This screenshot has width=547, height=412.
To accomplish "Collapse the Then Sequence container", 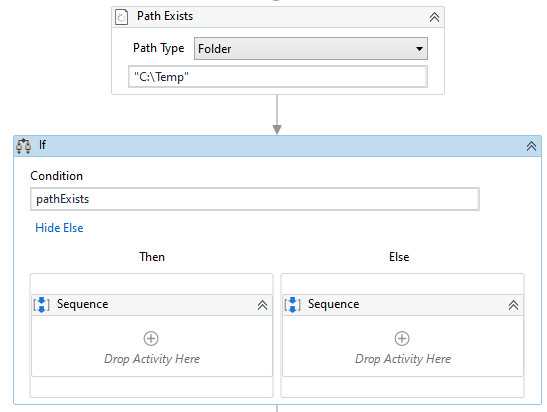I will click(262, 305).
